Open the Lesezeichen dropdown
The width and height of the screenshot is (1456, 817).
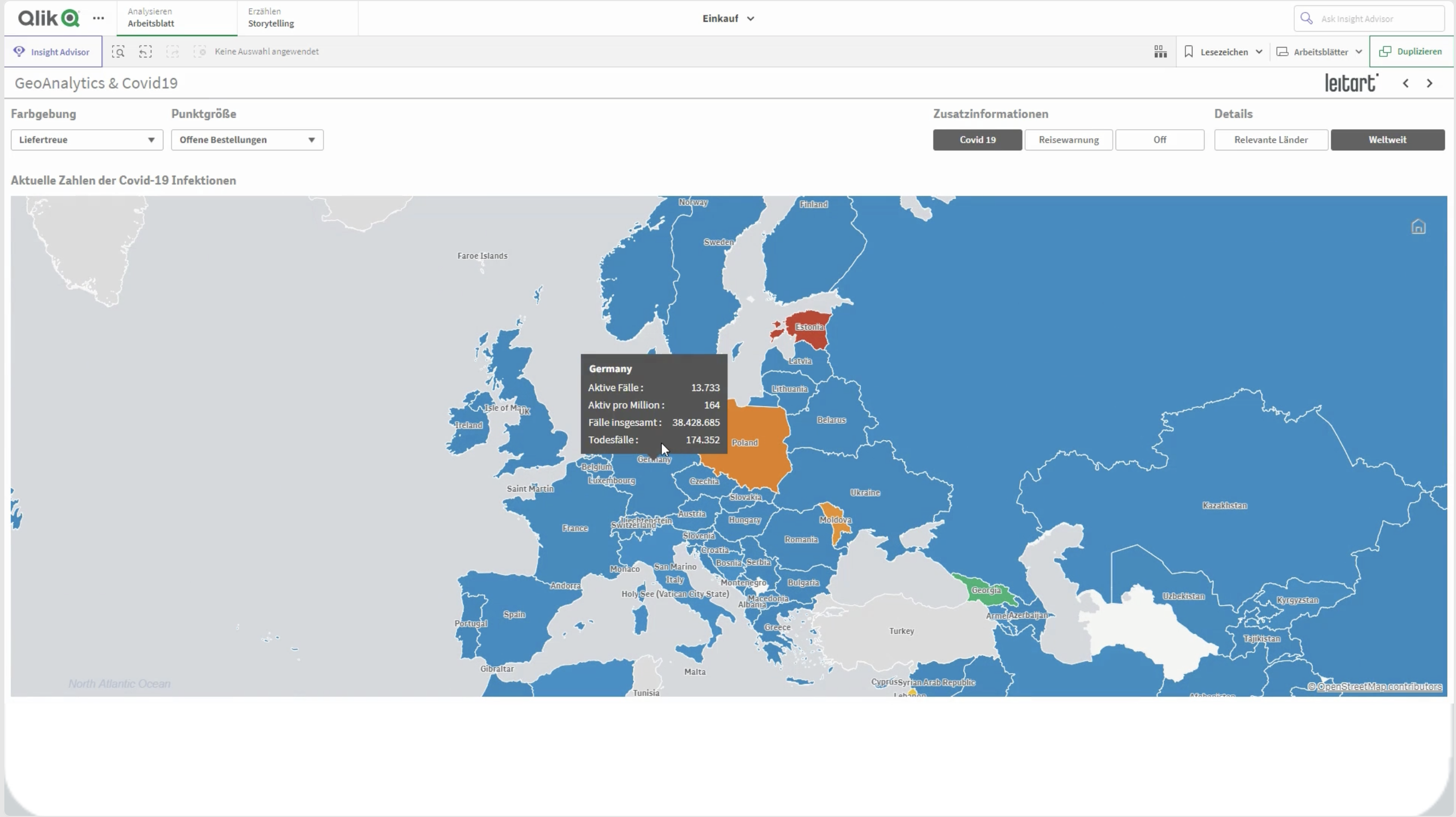(1224, 51)
